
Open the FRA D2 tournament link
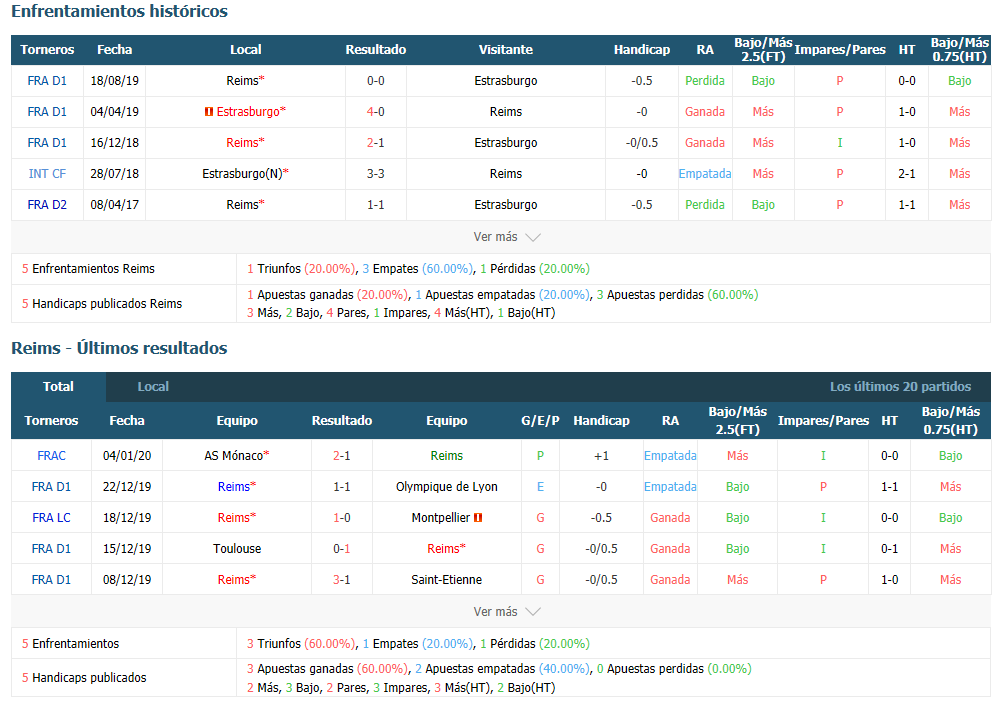click(x=47, y=205)
